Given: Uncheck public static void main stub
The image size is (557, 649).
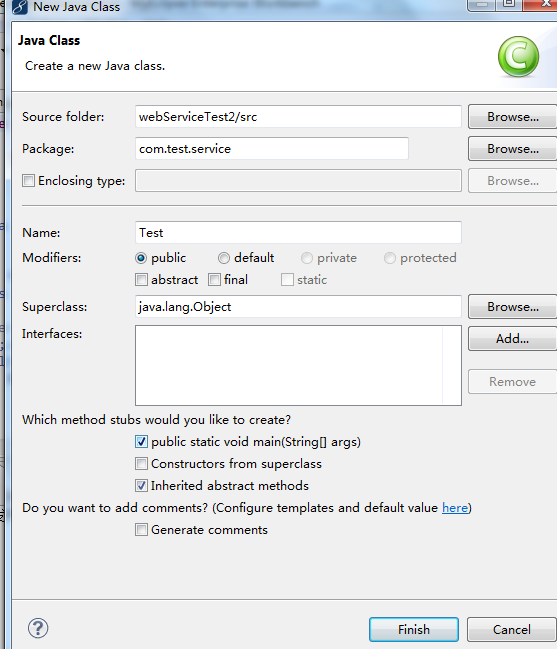Looking at the screenshot, I should point(141,442).
